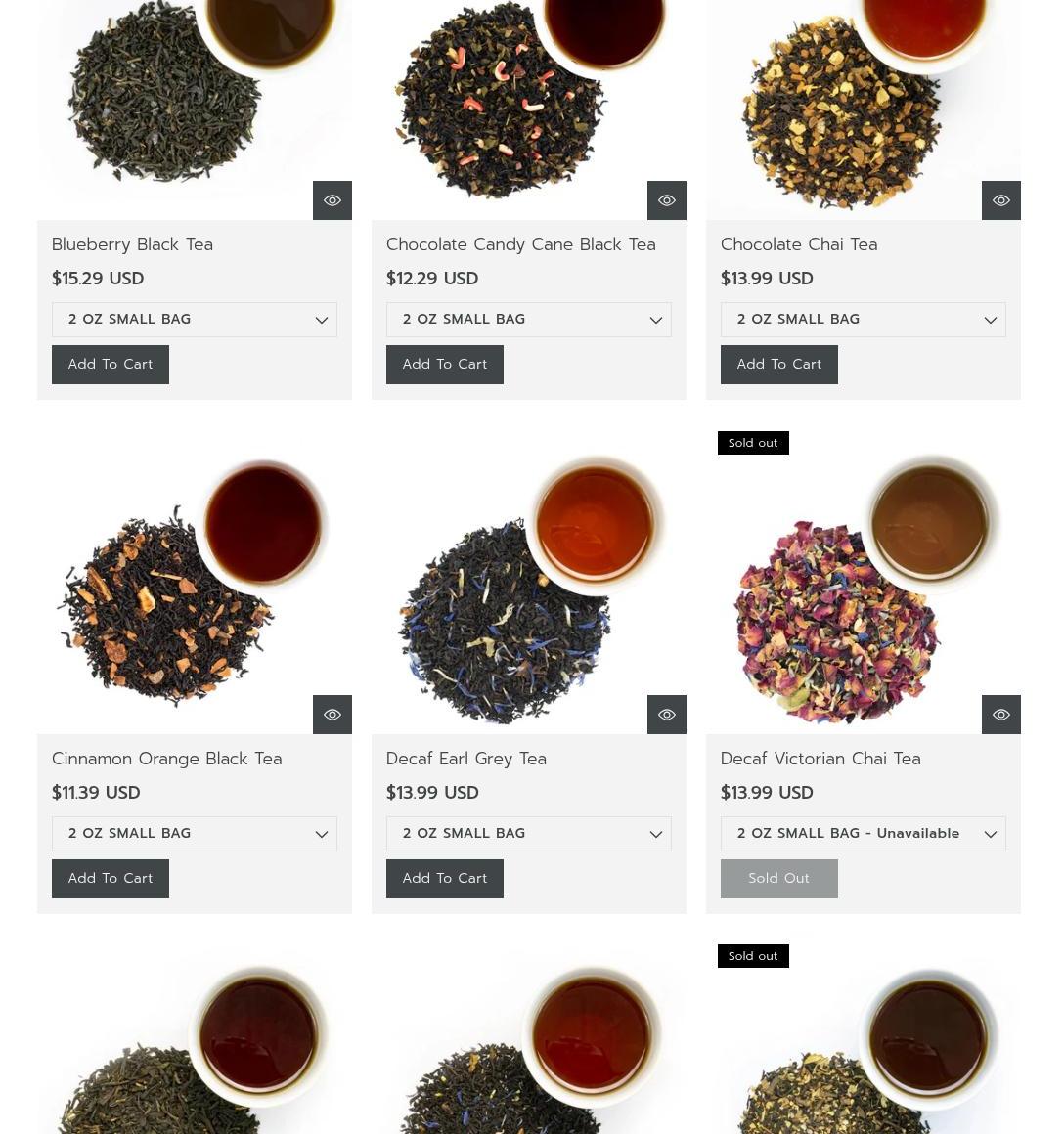Open quick view for Blueberry Black Tea
1064x1134 pixels.
click(x=332, y=200)
